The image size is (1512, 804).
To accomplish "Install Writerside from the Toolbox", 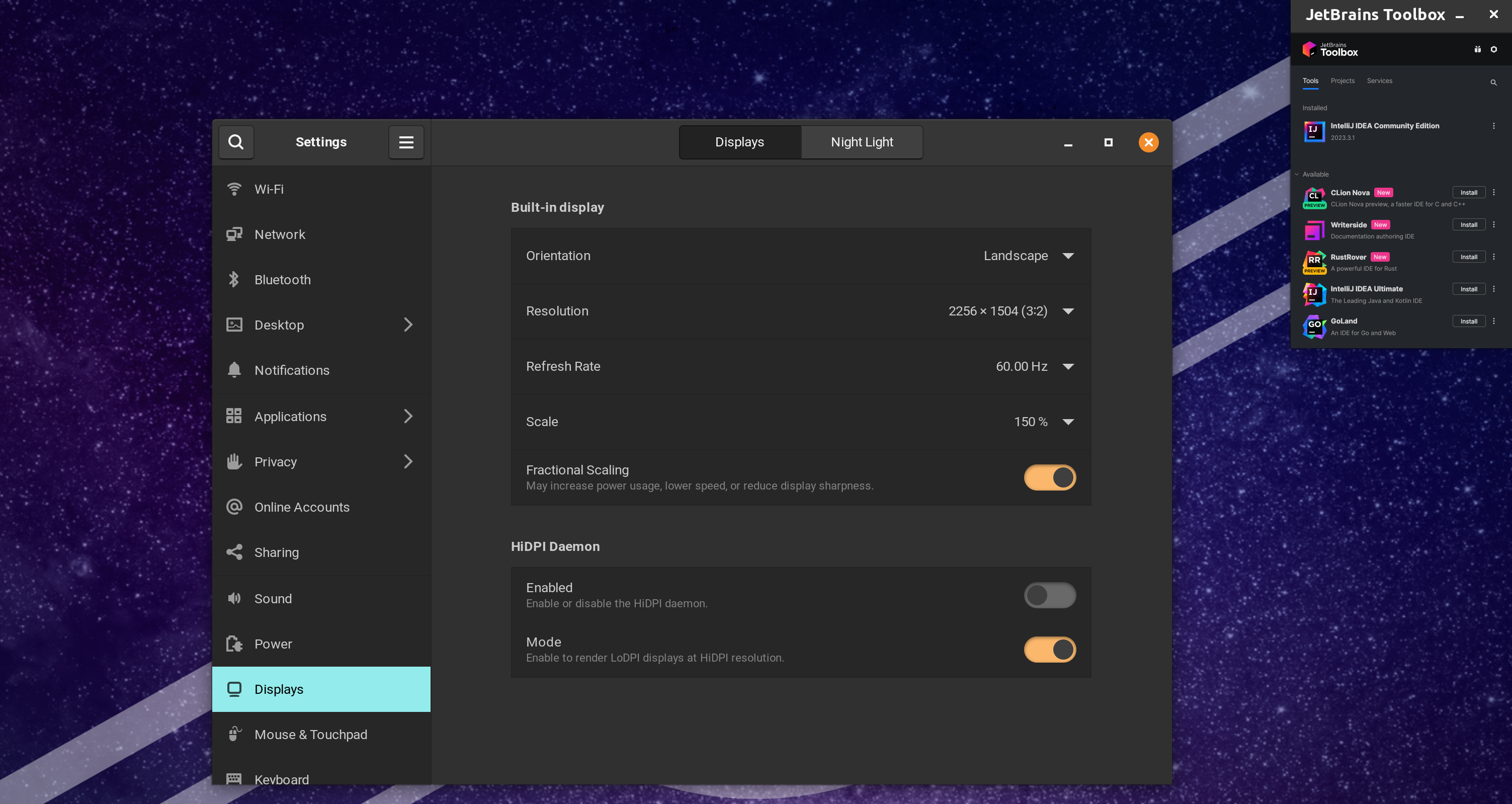I will tap(1469, 225).
